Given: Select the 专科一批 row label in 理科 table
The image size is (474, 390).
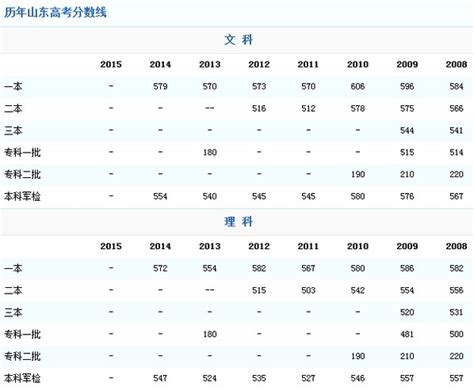Looking at the screenshot, I should [x=22, y=334].
